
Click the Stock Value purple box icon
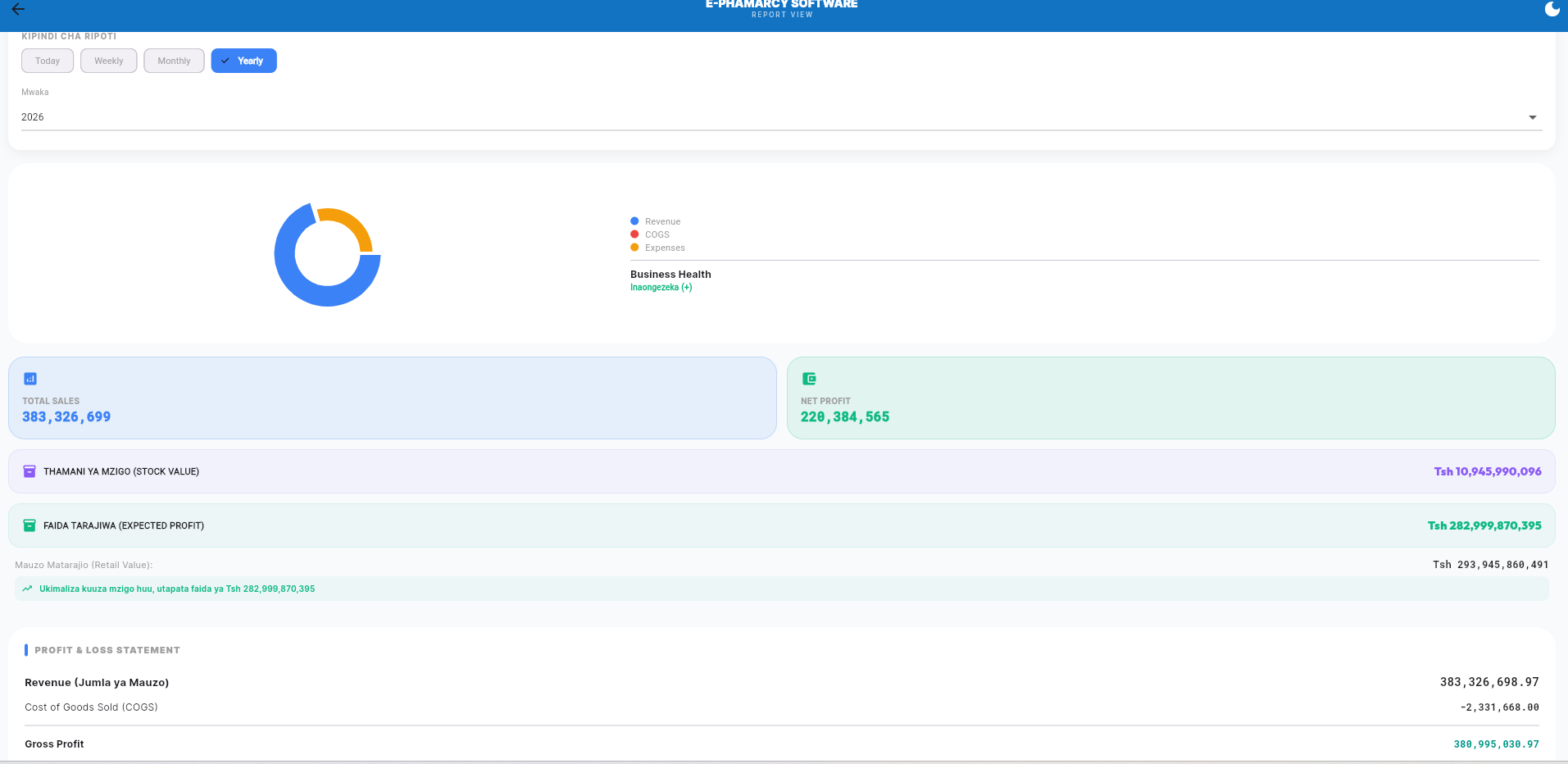click(x=30, y=471)
